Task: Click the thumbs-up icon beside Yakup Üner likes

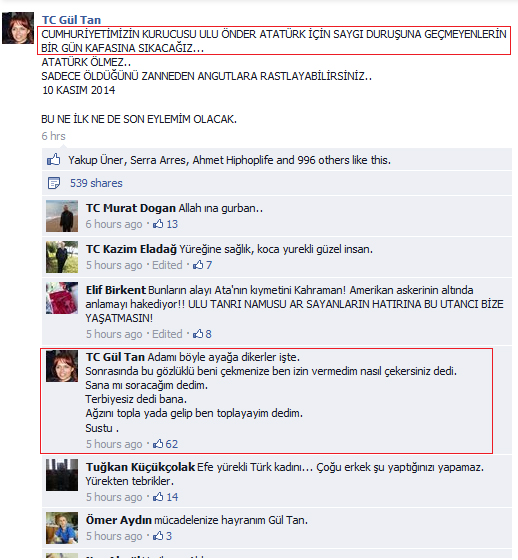Action: (54, 160)
